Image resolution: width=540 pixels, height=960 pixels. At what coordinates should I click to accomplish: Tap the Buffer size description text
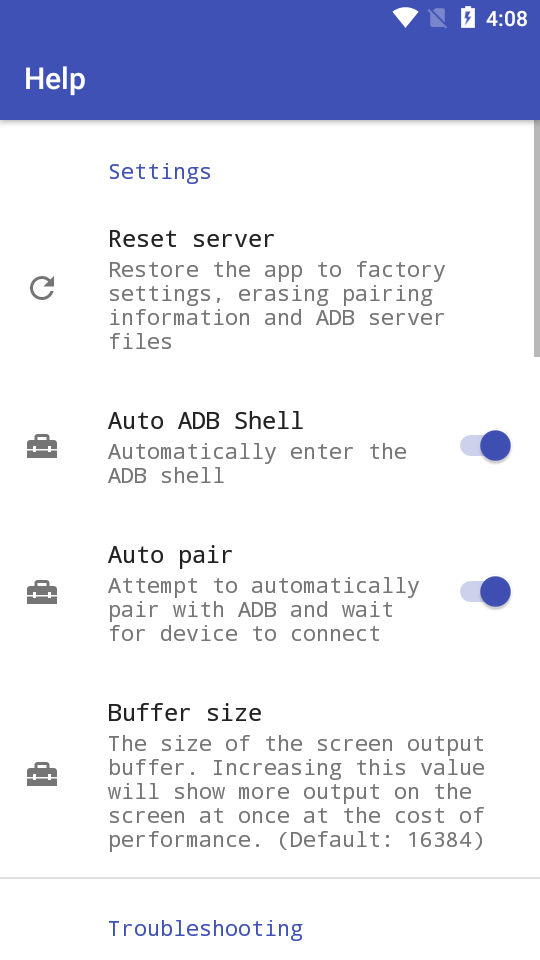(296, 792)
